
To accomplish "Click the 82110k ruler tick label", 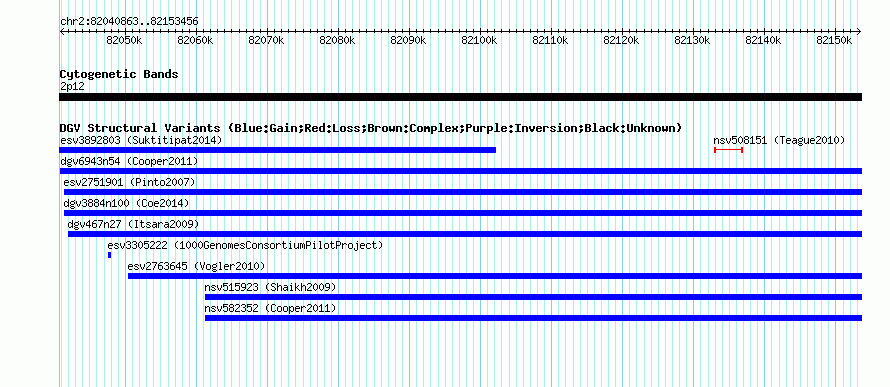I will [x=550, y=40].
